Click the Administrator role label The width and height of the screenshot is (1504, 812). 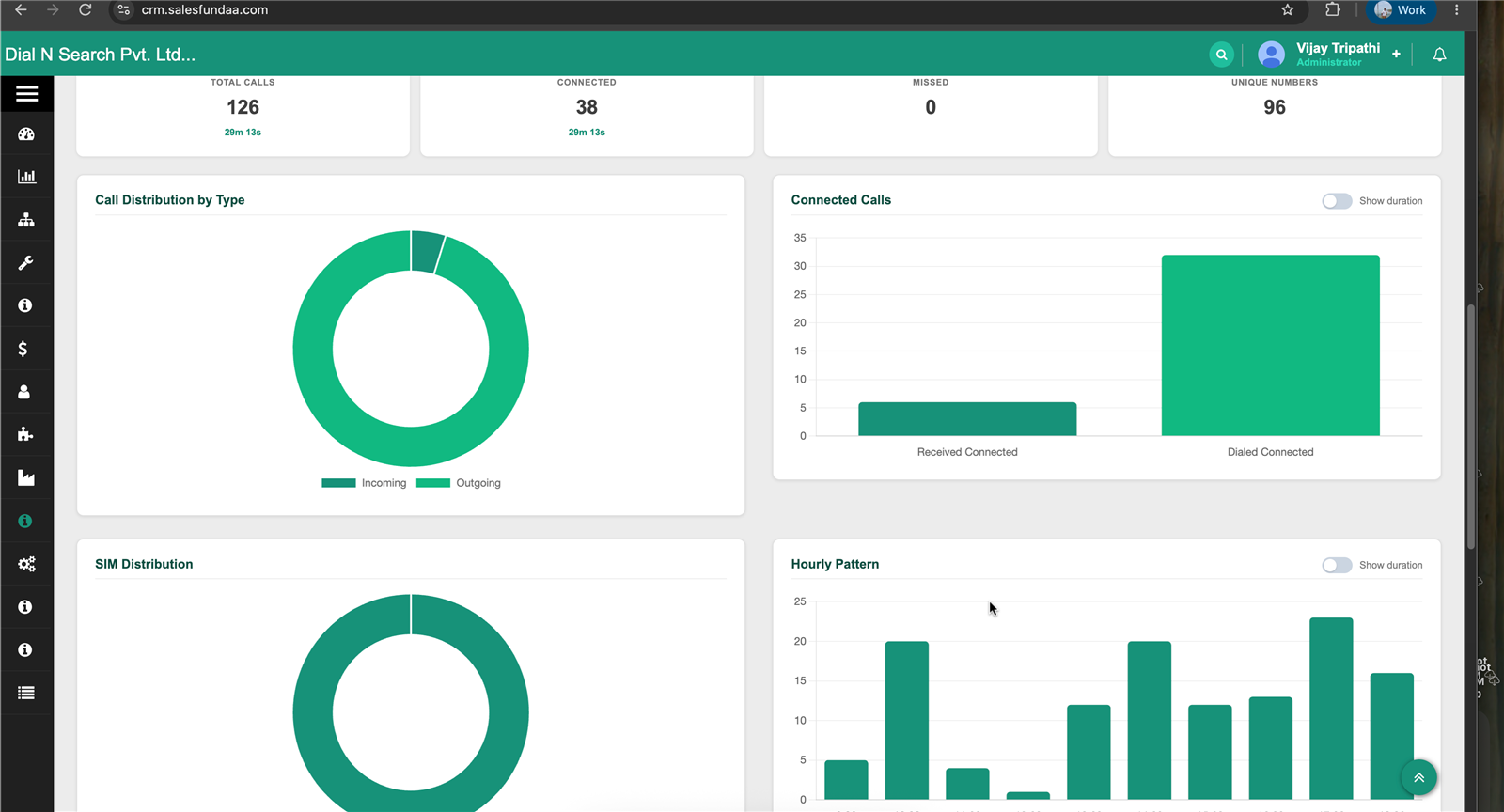coord(1328,63)
